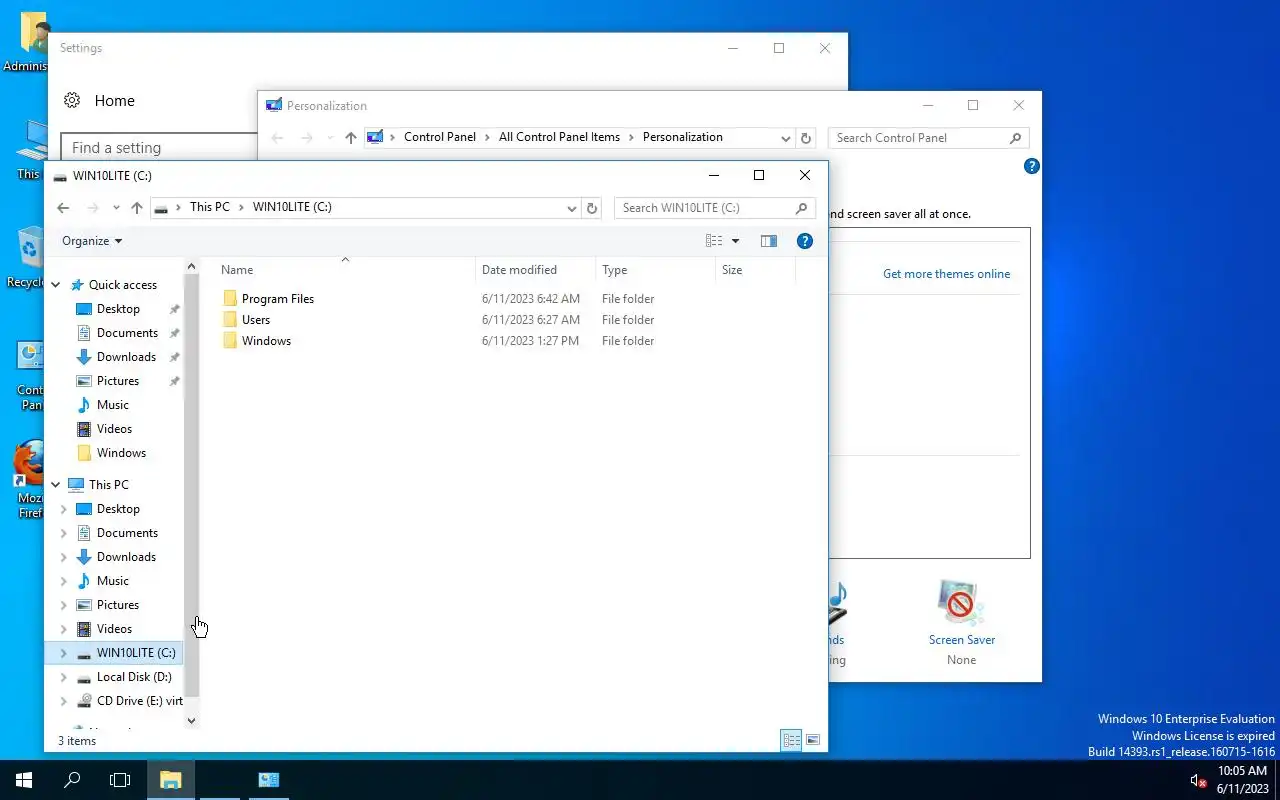The width and height of the screenshot is (1280, 800).
Task: Collapse the This PC tree
Action: pyautogui.click(x=56, y=485)
